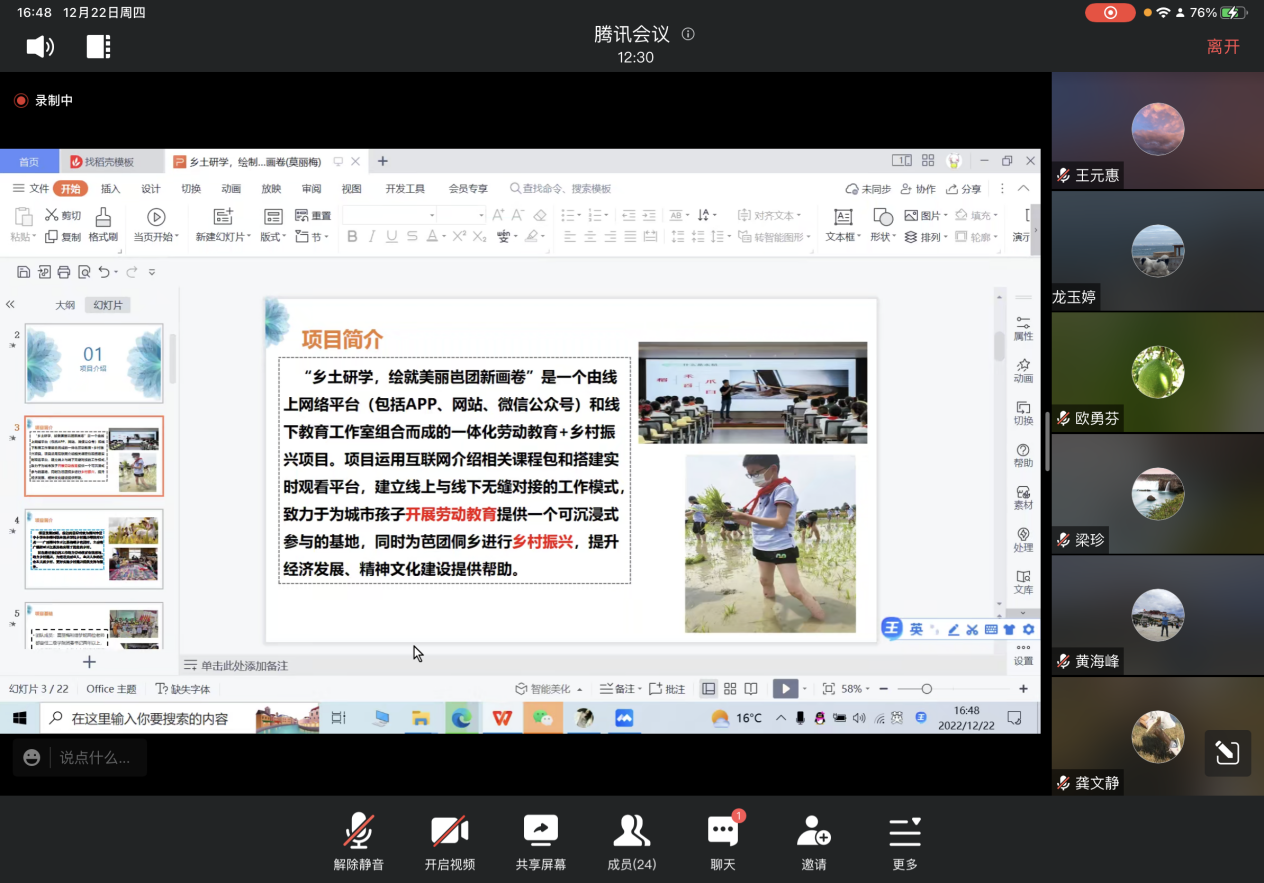The image size is (1264, 883).
Task: Open the 共享屏幕 share screen icon
Action: coord(540,831)
